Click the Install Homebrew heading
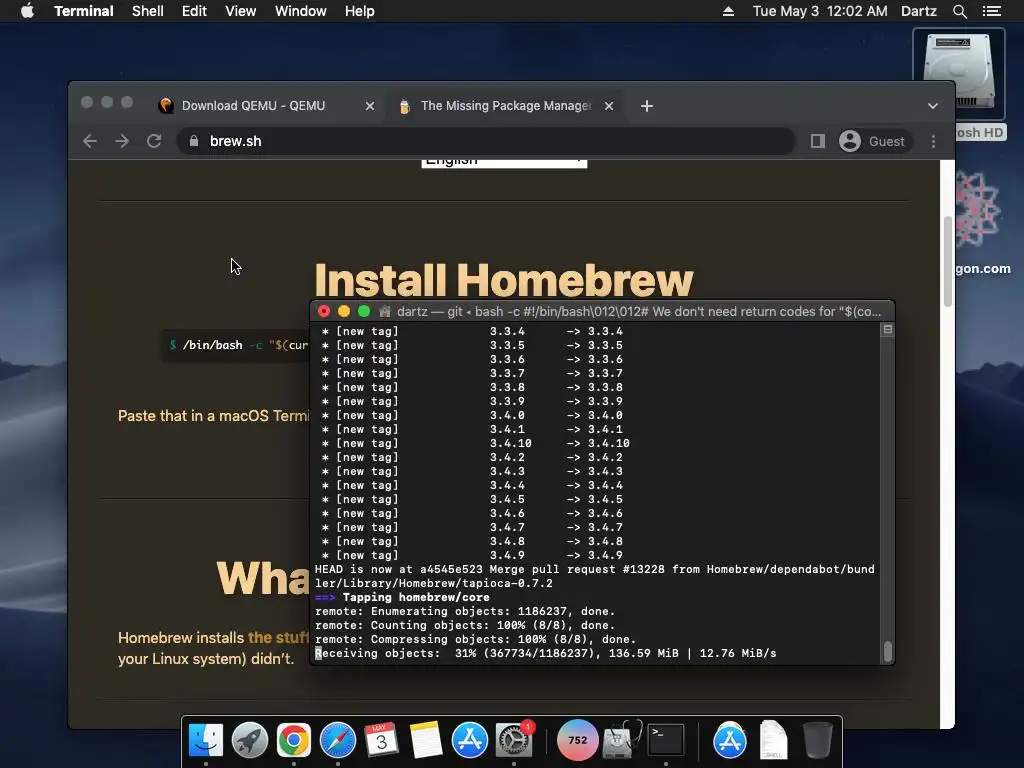 point(504,280)
